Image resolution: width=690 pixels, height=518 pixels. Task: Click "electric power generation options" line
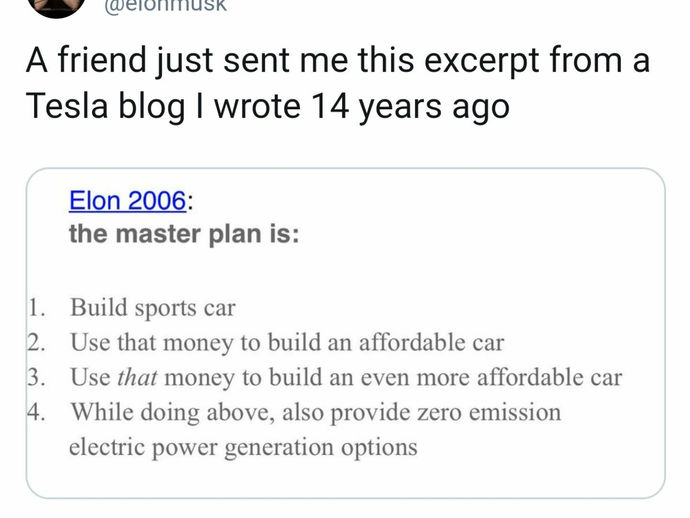[242, 446]
